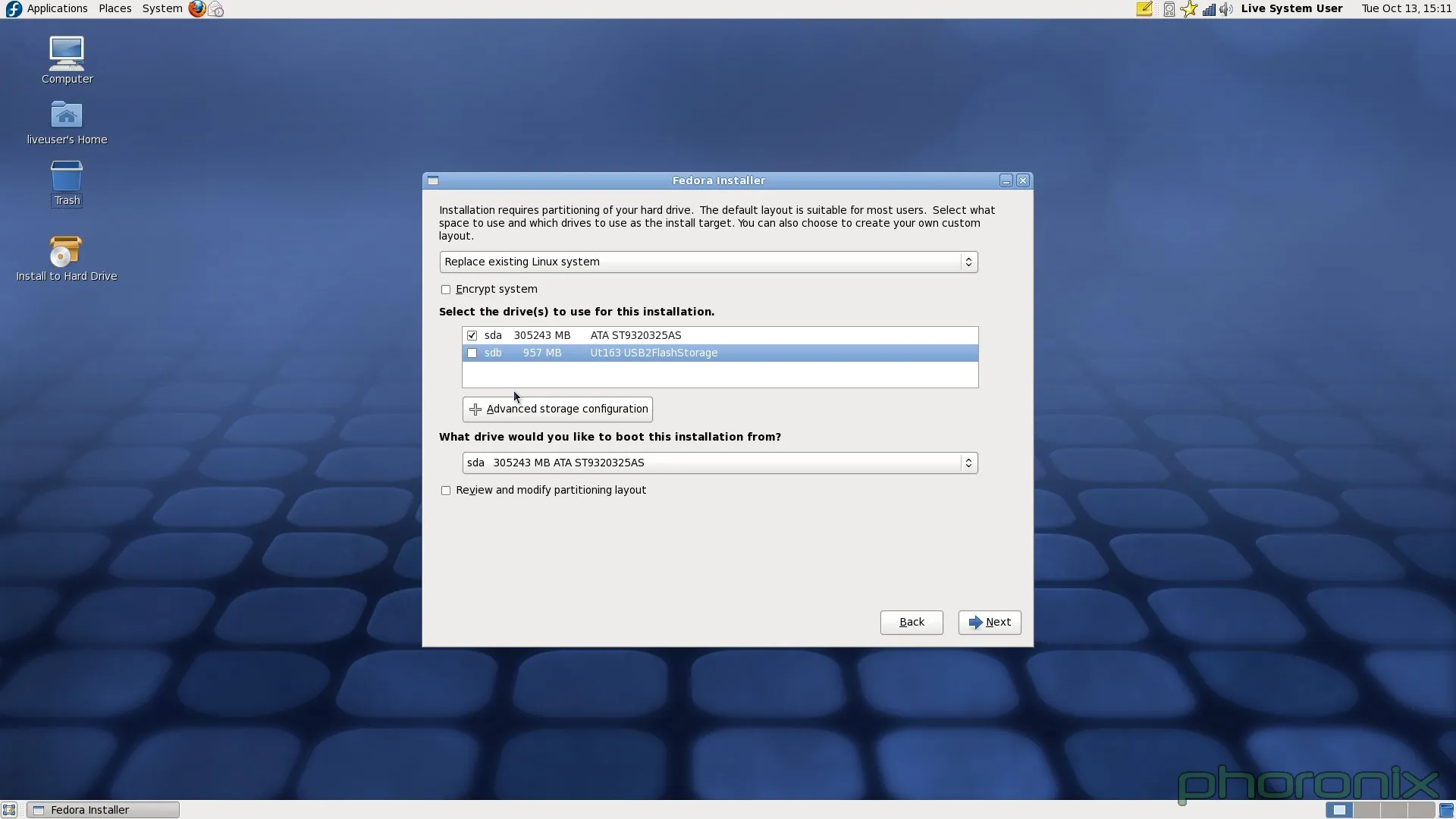Image resolution: width=1456 pixels, height=819 pixels.
Task: Open Fedora Installer window menu icon
Action: pos(433,180)
